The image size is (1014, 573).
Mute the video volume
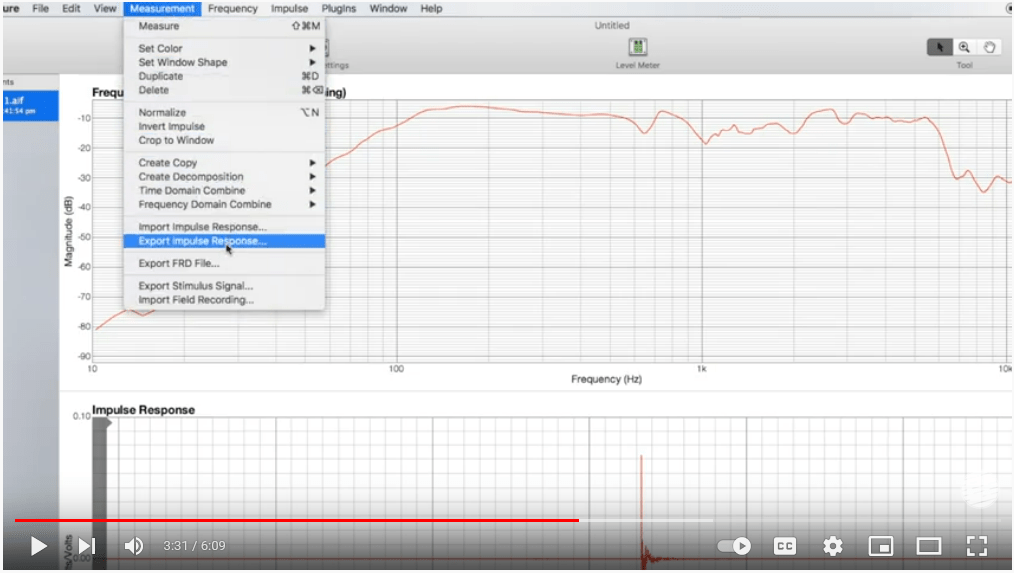[x=134, y=546]
